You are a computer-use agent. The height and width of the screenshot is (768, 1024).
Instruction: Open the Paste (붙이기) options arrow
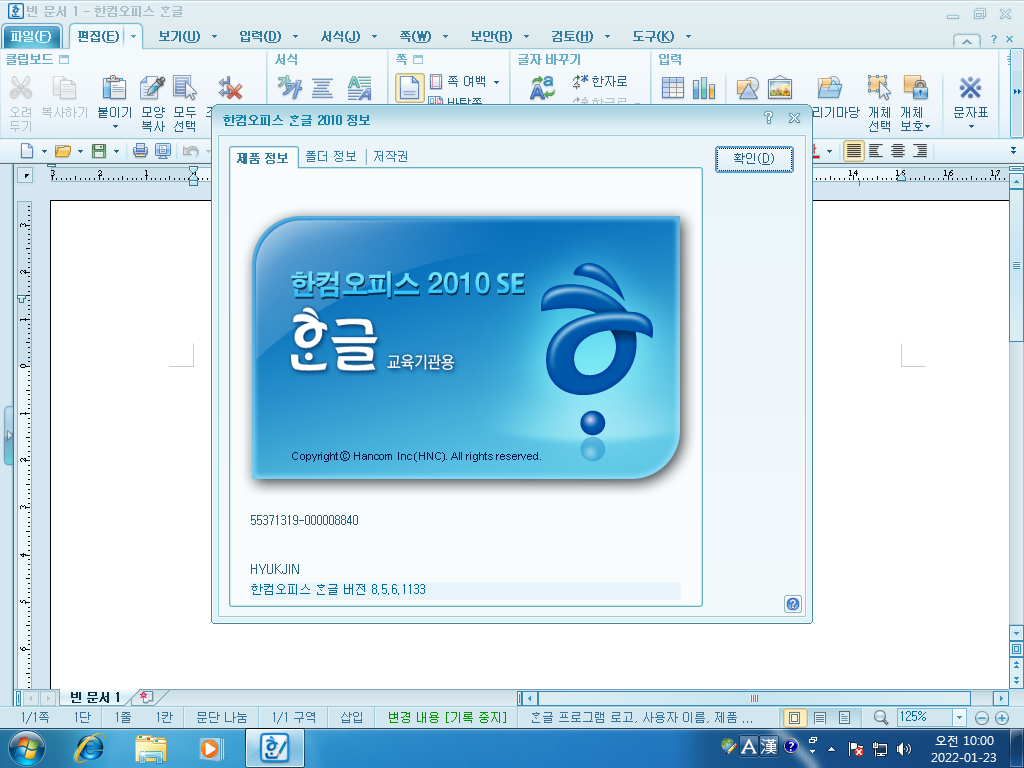pyautogui.click(x=115, y=127)
